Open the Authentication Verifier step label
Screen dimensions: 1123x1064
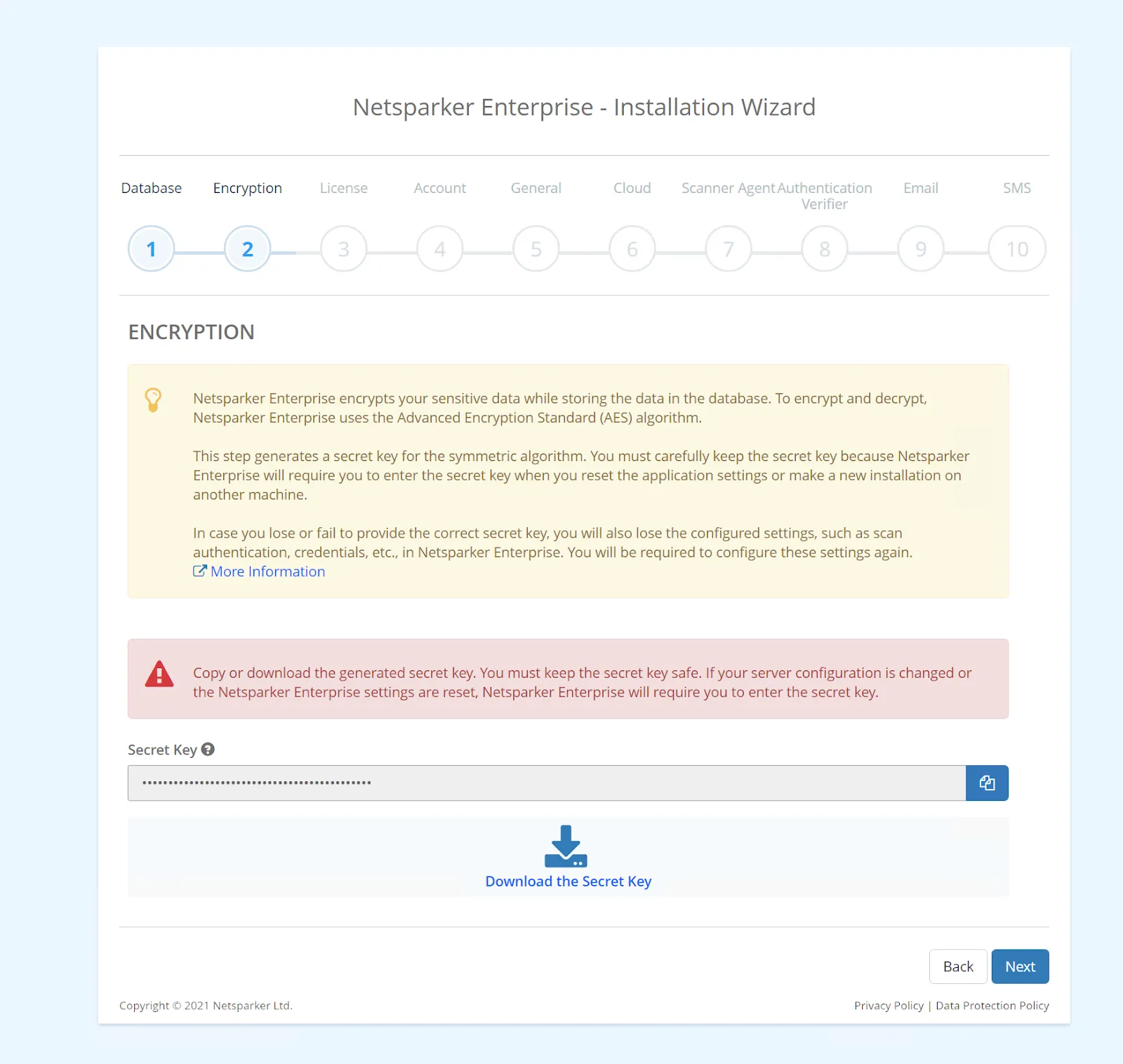tap(825, 196)
